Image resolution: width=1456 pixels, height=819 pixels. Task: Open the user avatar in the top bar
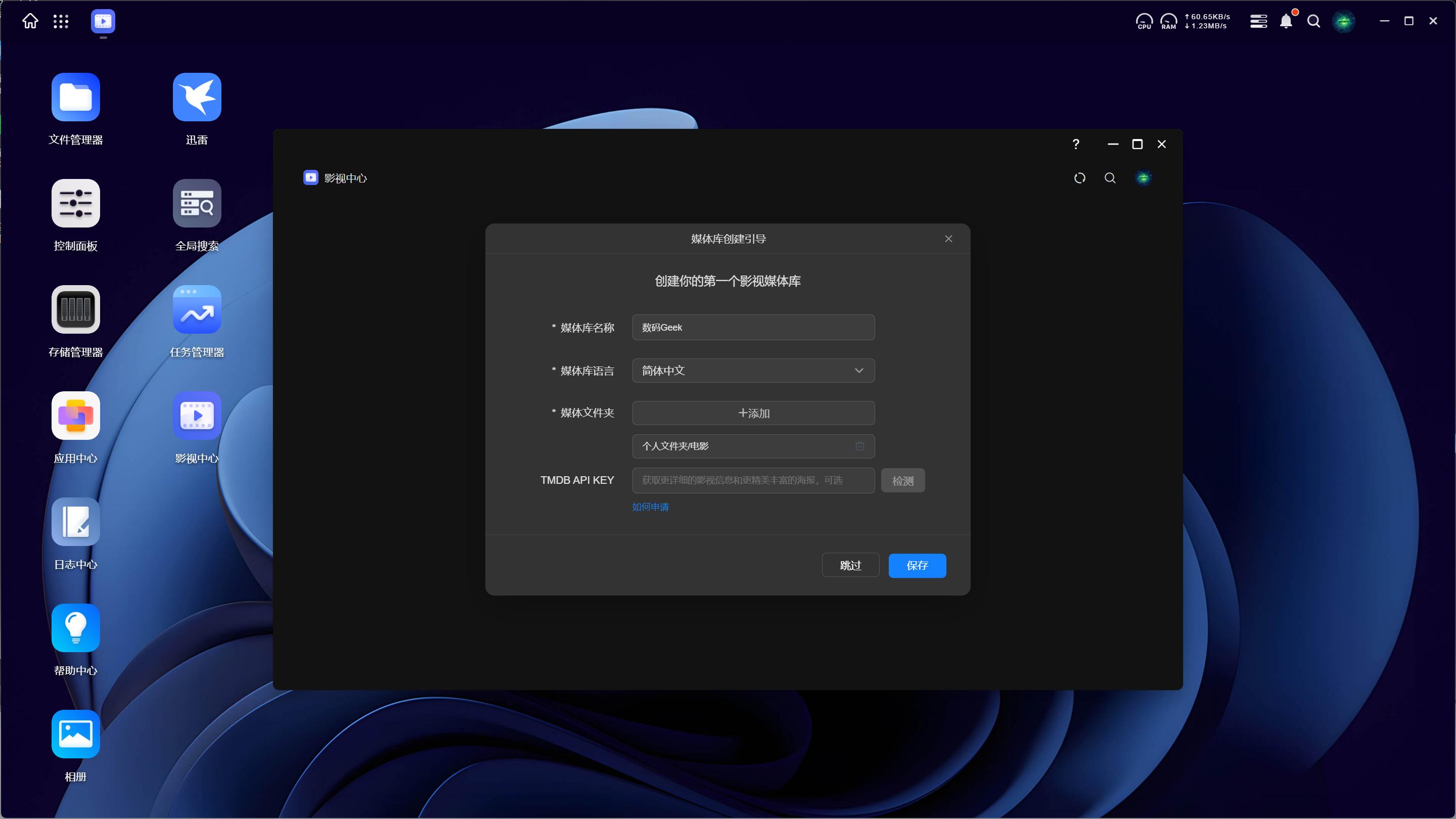pyautogui.click(x=1344, y=21)
